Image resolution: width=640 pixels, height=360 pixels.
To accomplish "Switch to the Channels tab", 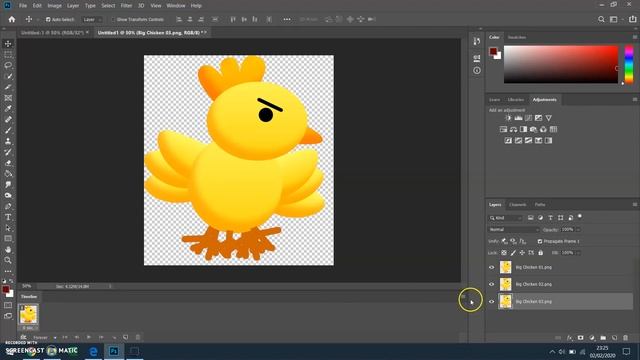I will tap(518, 204).
